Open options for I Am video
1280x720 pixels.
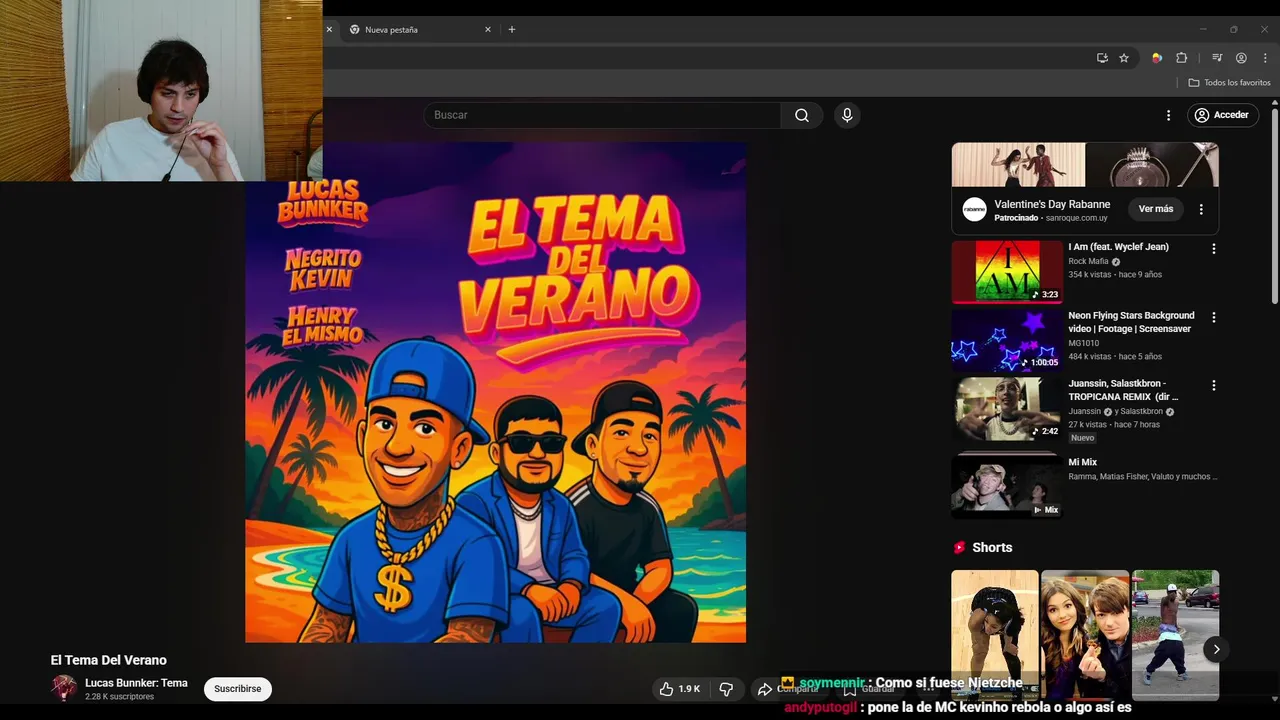coord(1214,249)
